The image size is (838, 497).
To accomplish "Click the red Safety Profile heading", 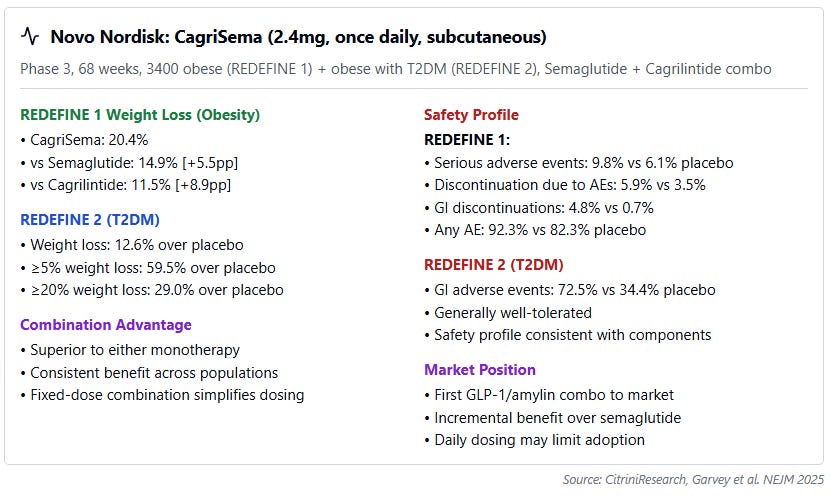I will click(471, 115).
